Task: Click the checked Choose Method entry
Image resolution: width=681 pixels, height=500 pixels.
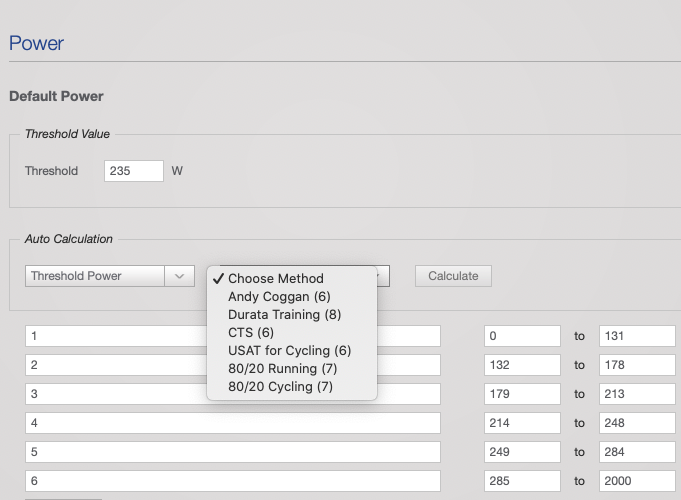Action: (x=275, y=279)
